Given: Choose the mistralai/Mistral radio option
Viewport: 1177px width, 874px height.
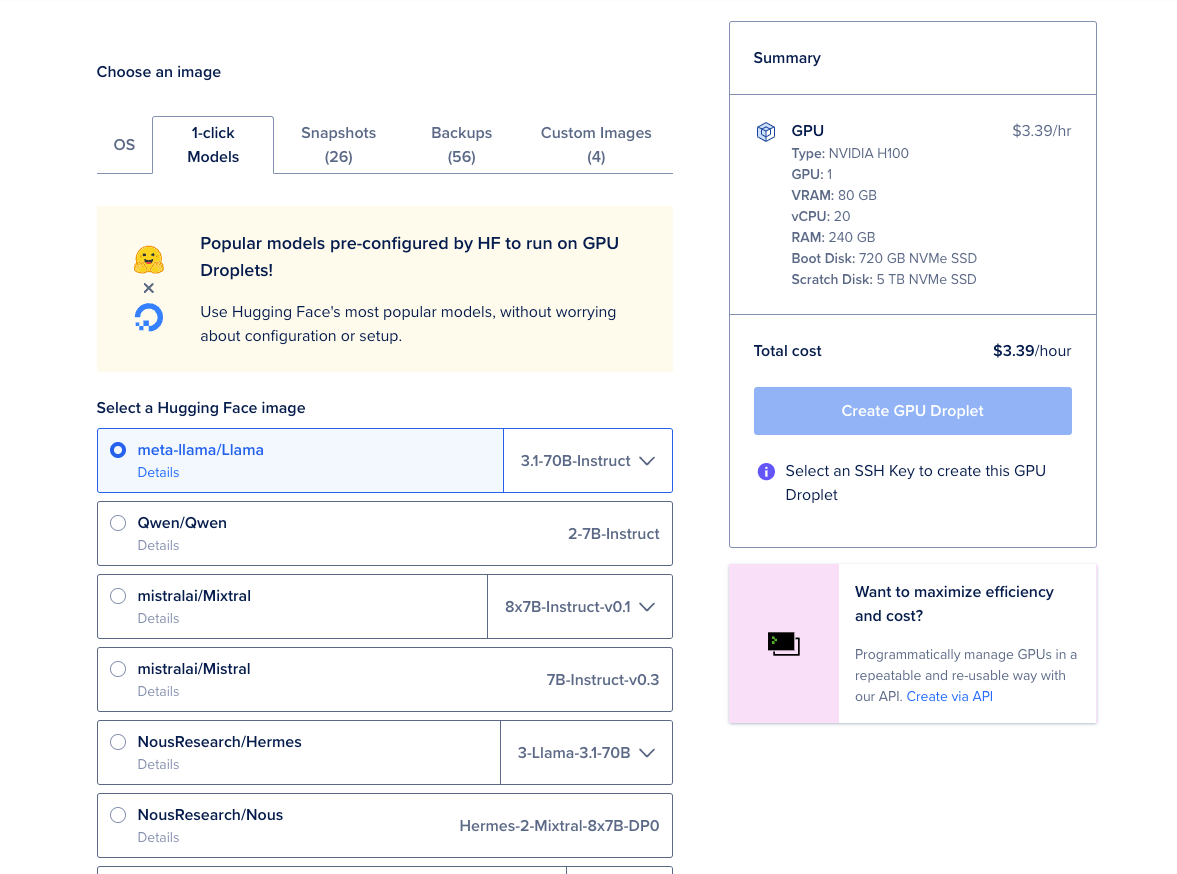Looking at the screenshot, I should point(118,669).
